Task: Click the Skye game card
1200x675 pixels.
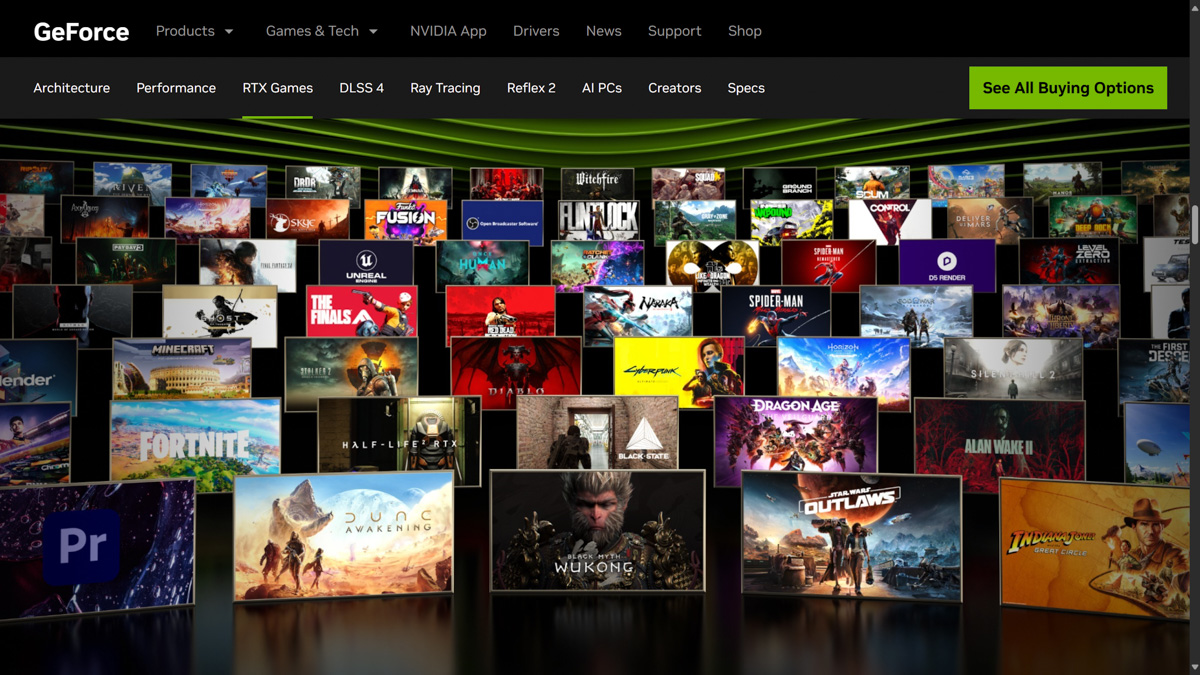Action: pyautogui.click(x=307, y=219)
